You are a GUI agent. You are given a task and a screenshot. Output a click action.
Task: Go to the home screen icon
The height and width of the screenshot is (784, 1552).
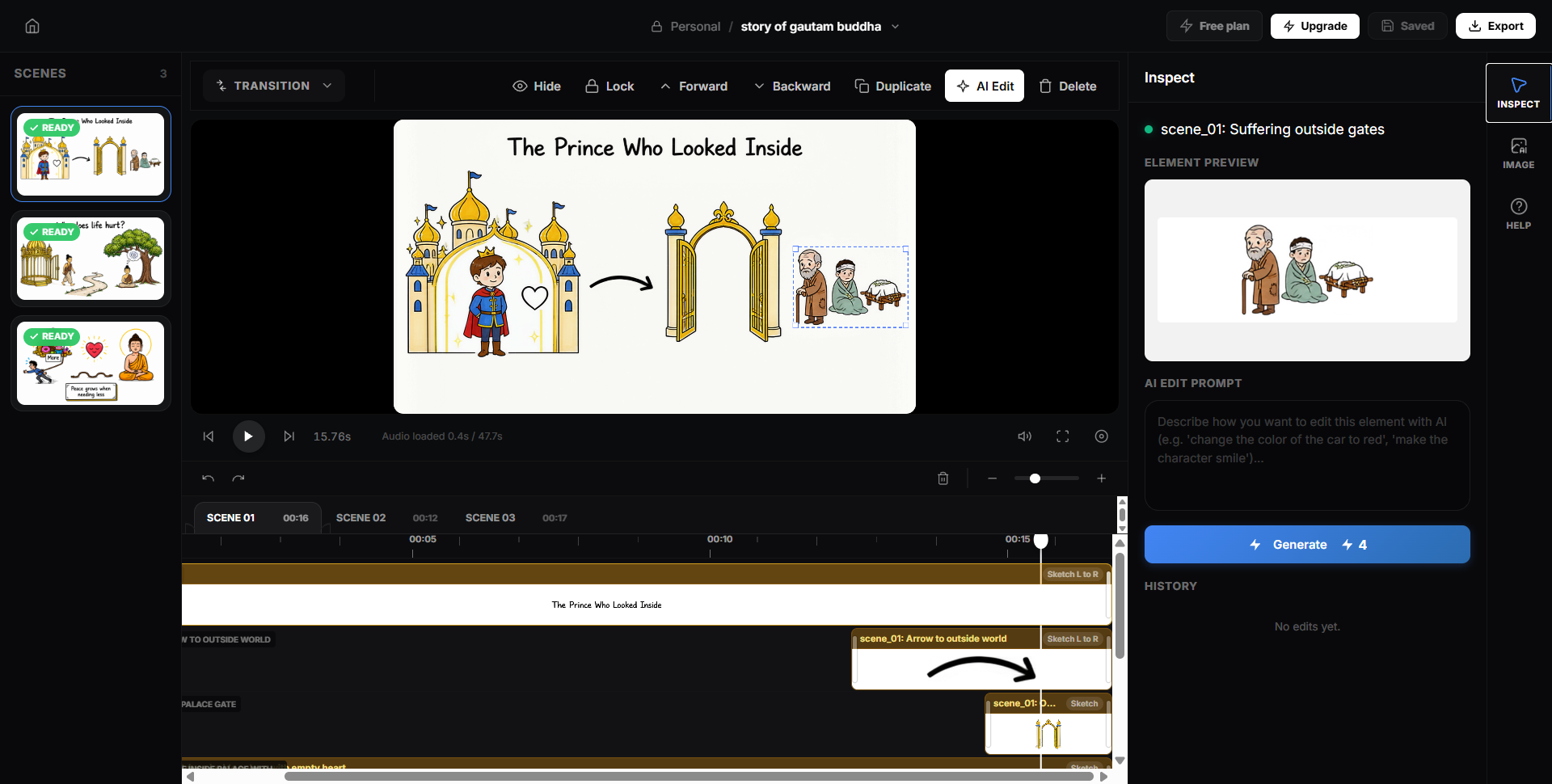tap(32, 26)
